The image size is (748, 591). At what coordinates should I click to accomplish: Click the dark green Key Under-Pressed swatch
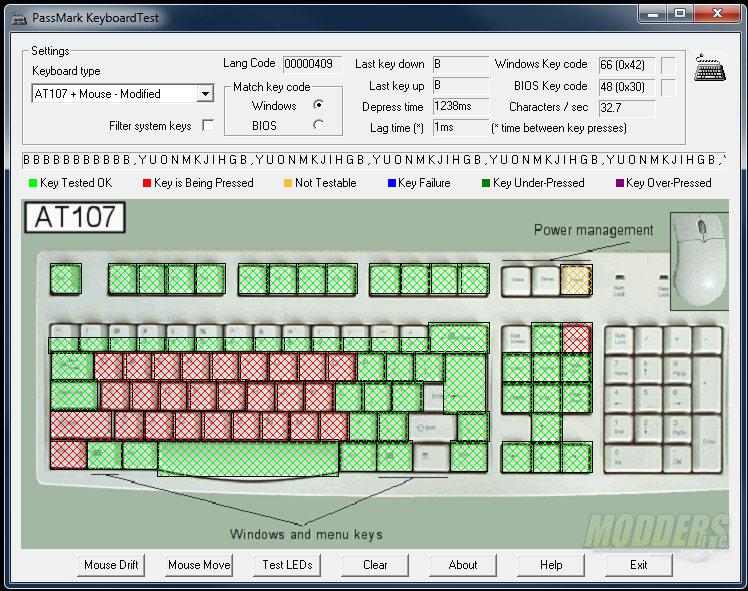pos(486,183)
